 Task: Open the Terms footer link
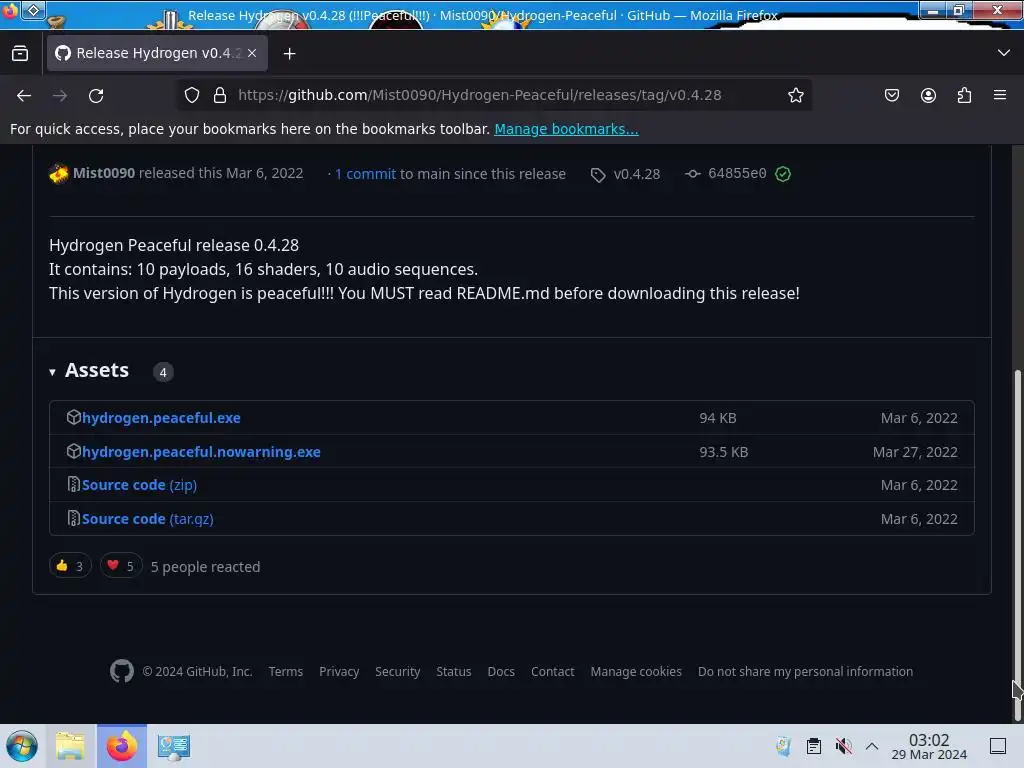285,671
